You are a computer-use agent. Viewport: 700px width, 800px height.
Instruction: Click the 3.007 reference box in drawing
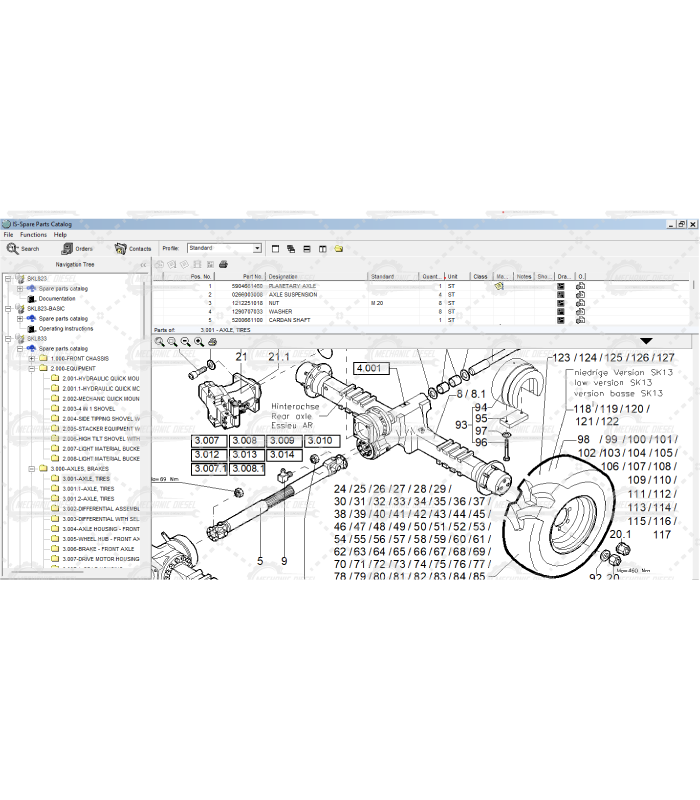(x=209, y=440)
